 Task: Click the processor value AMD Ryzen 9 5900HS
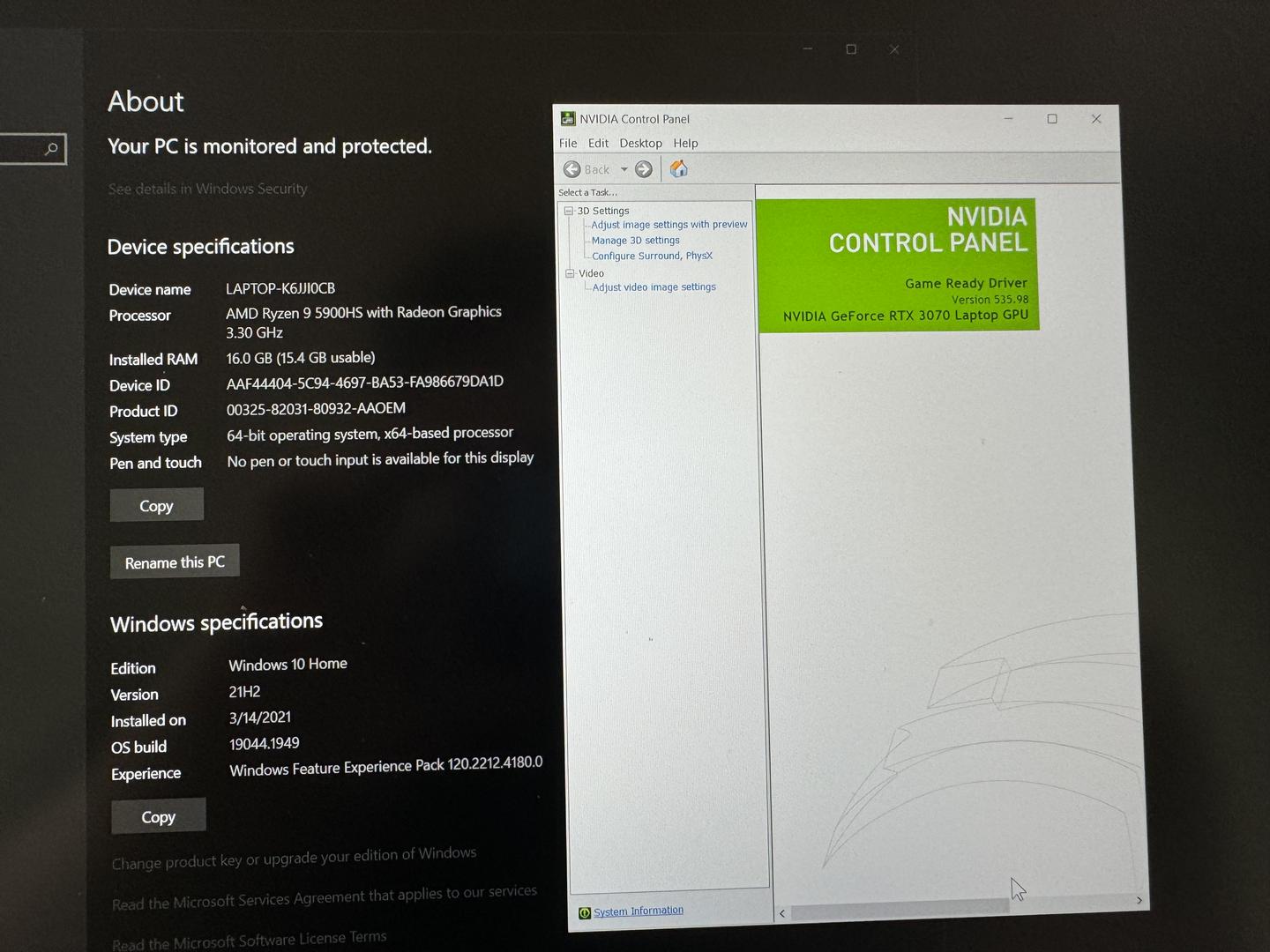(363, 322)
